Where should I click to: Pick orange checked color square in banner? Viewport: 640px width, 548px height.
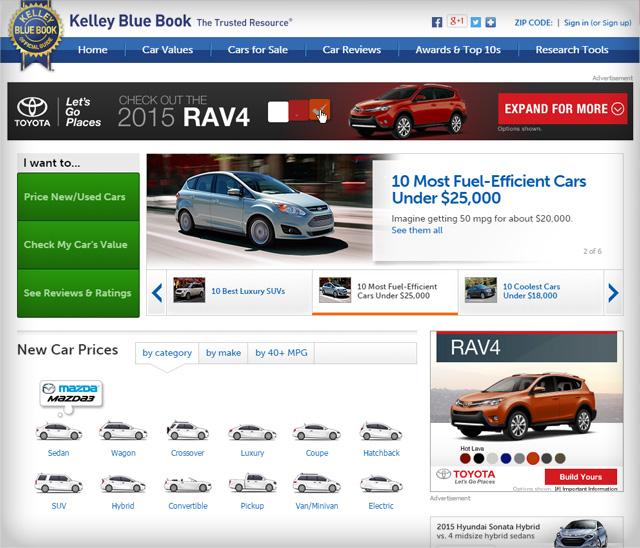point(320,109)
